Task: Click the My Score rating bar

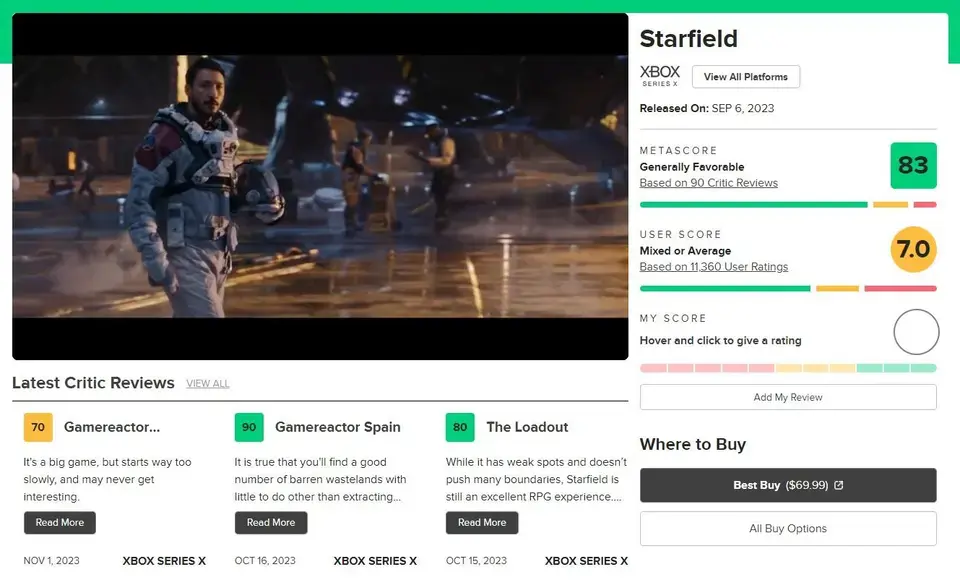Action: pyautogui.click(x=788, y=368)
